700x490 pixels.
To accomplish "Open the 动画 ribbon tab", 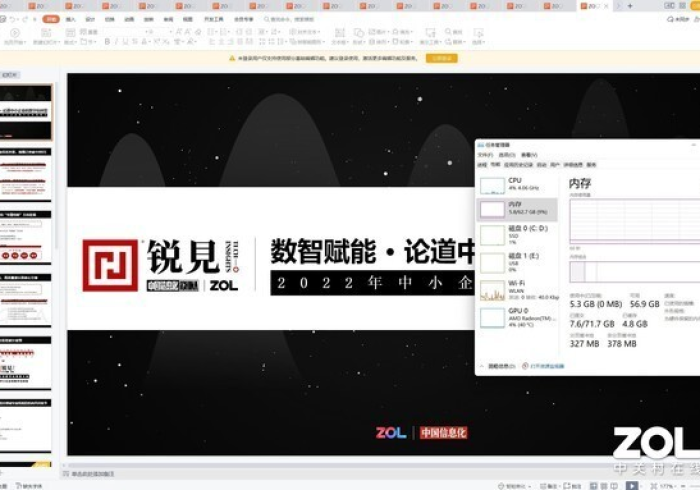I will [x=129, y=19].
